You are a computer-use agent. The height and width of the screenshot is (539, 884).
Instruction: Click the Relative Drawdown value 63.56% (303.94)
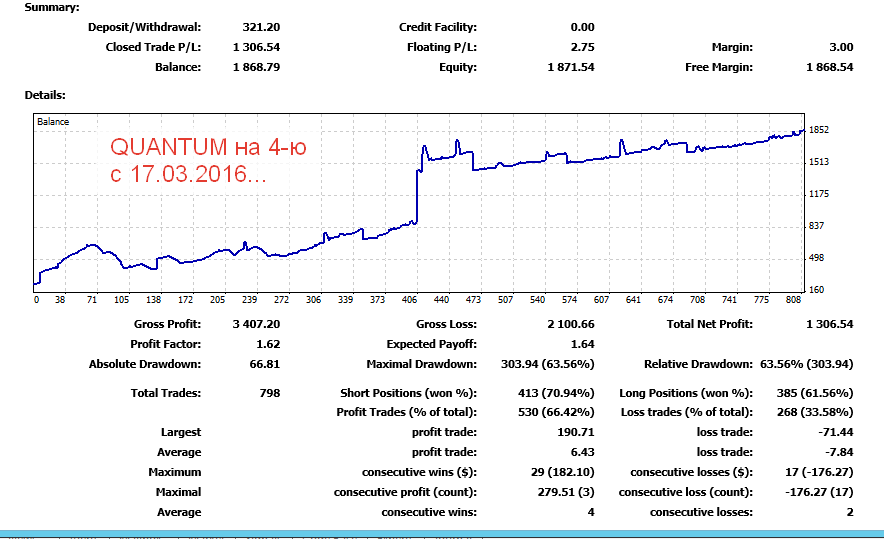pos(807,364)
